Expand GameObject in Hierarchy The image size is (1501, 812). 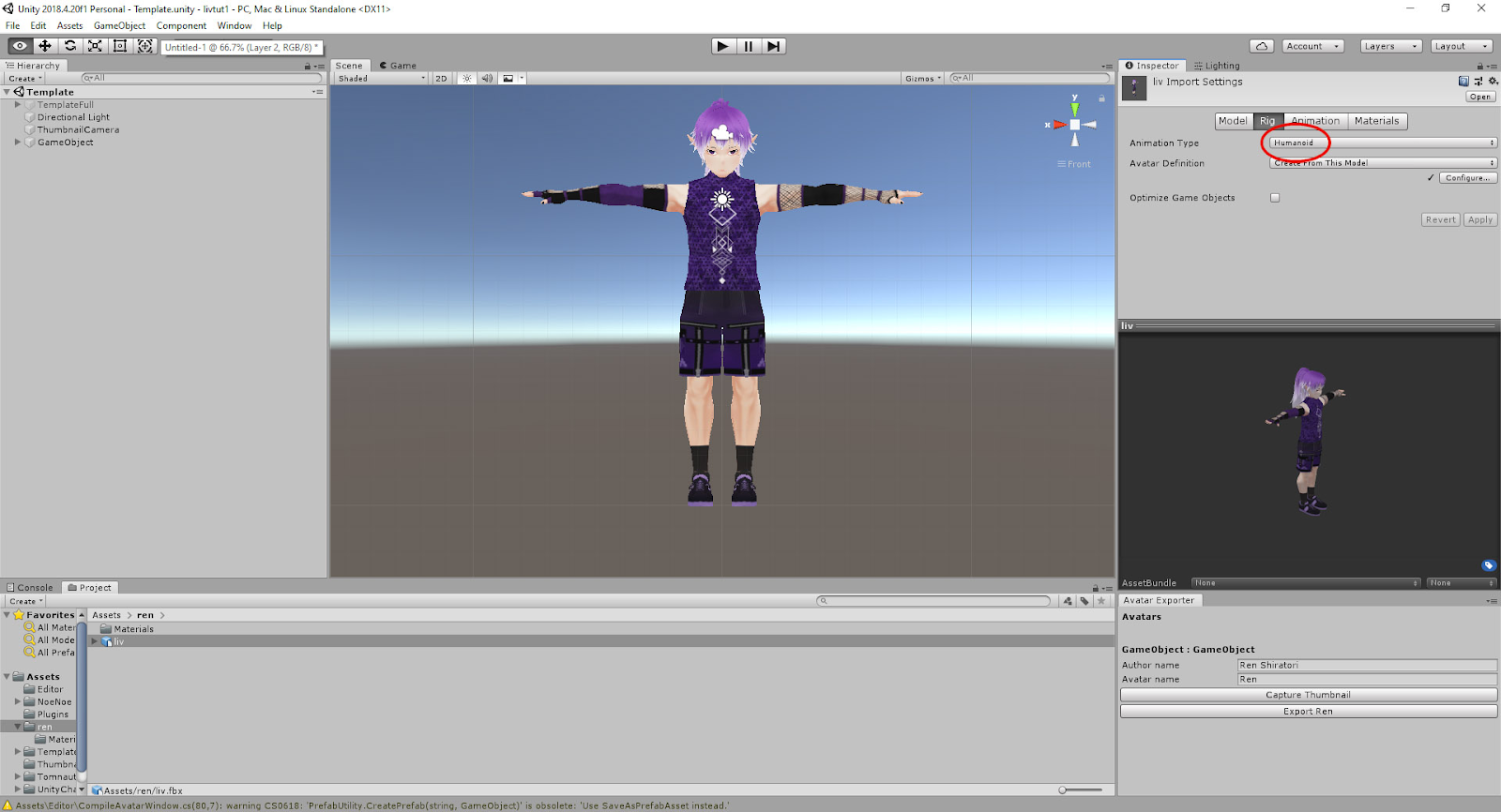(x=18, y=143)
